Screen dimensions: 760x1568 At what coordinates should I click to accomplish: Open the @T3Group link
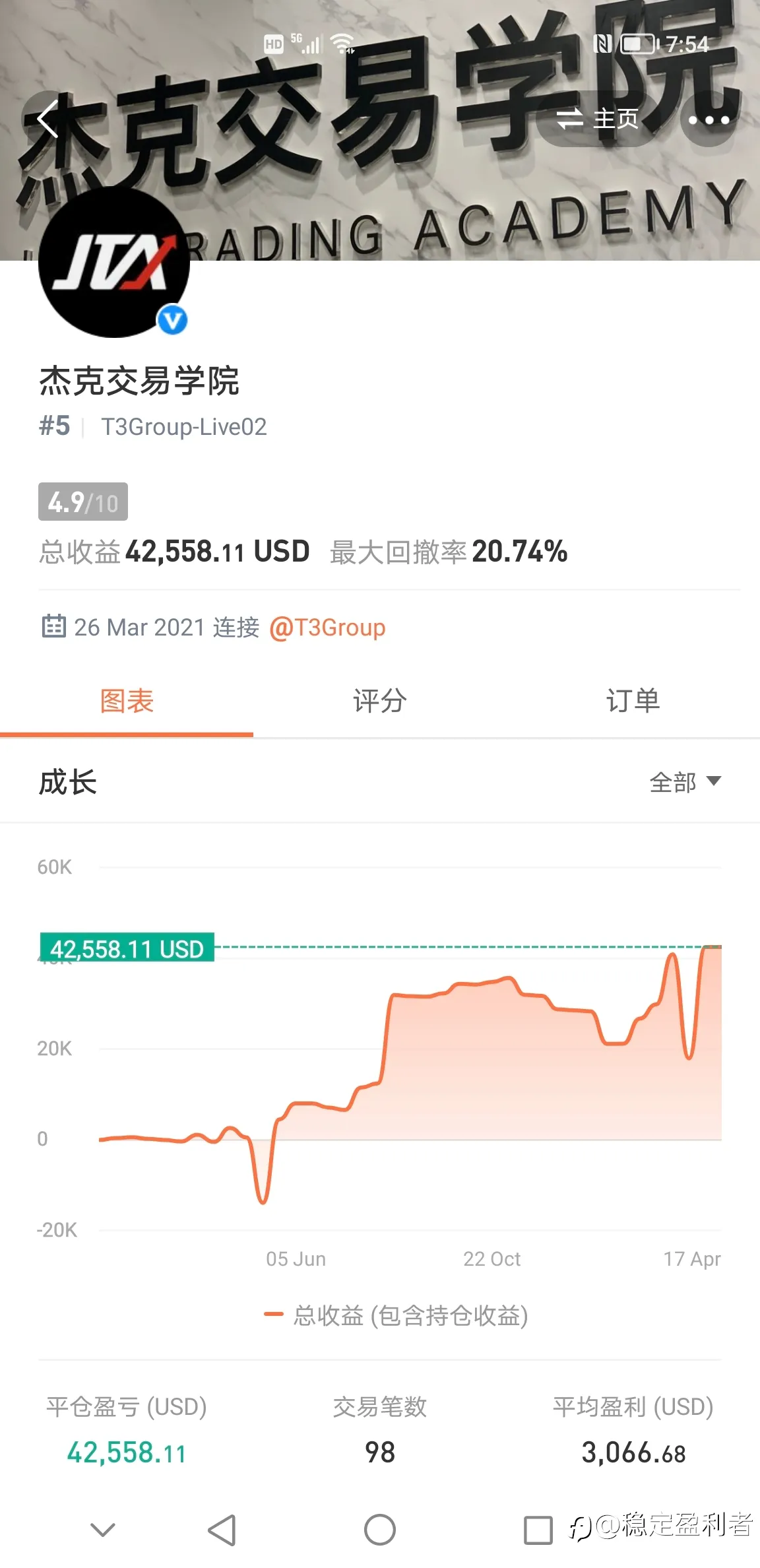327,627
